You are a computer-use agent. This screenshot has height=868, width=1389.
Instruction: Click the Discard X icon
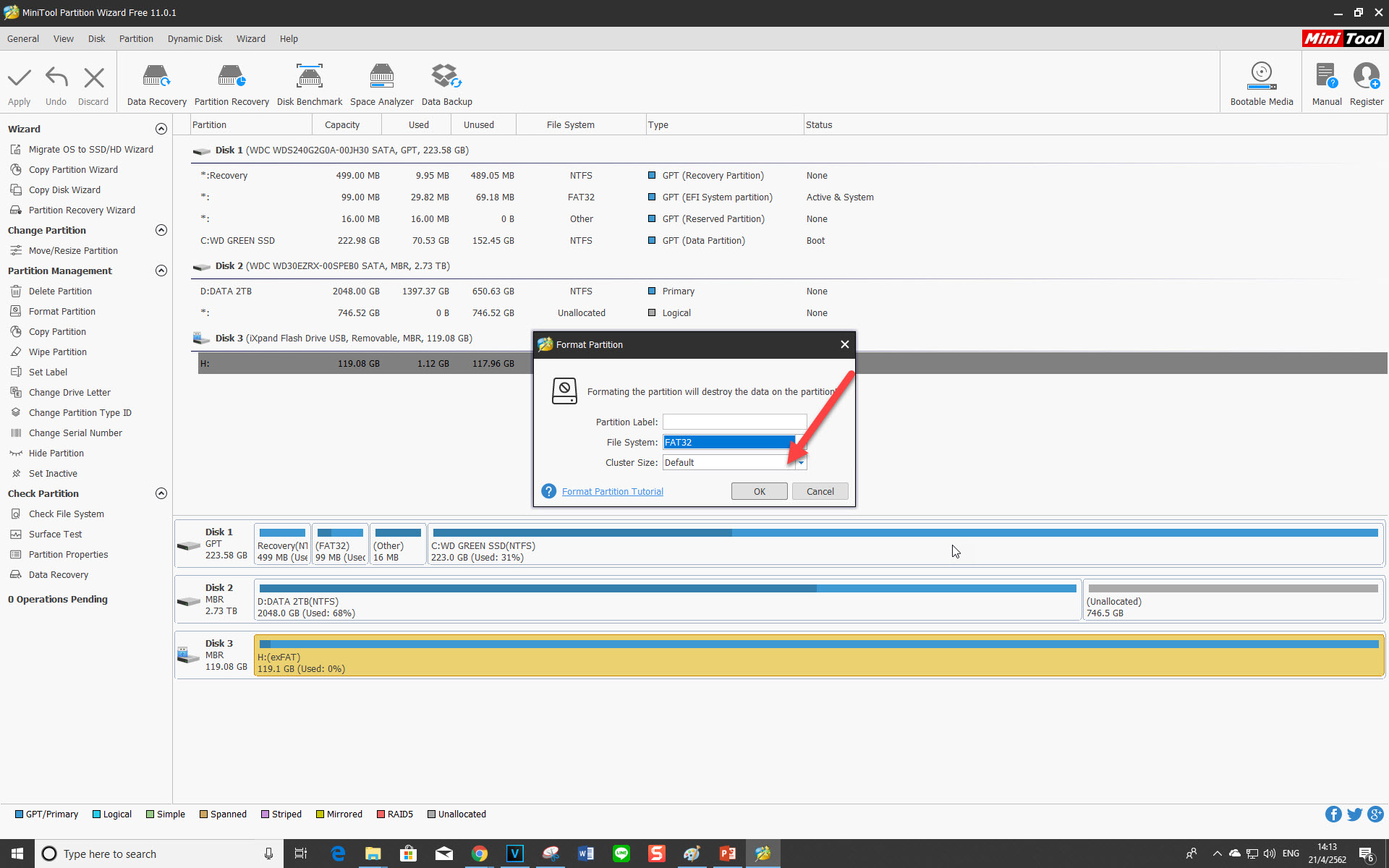tap(93, 77)
